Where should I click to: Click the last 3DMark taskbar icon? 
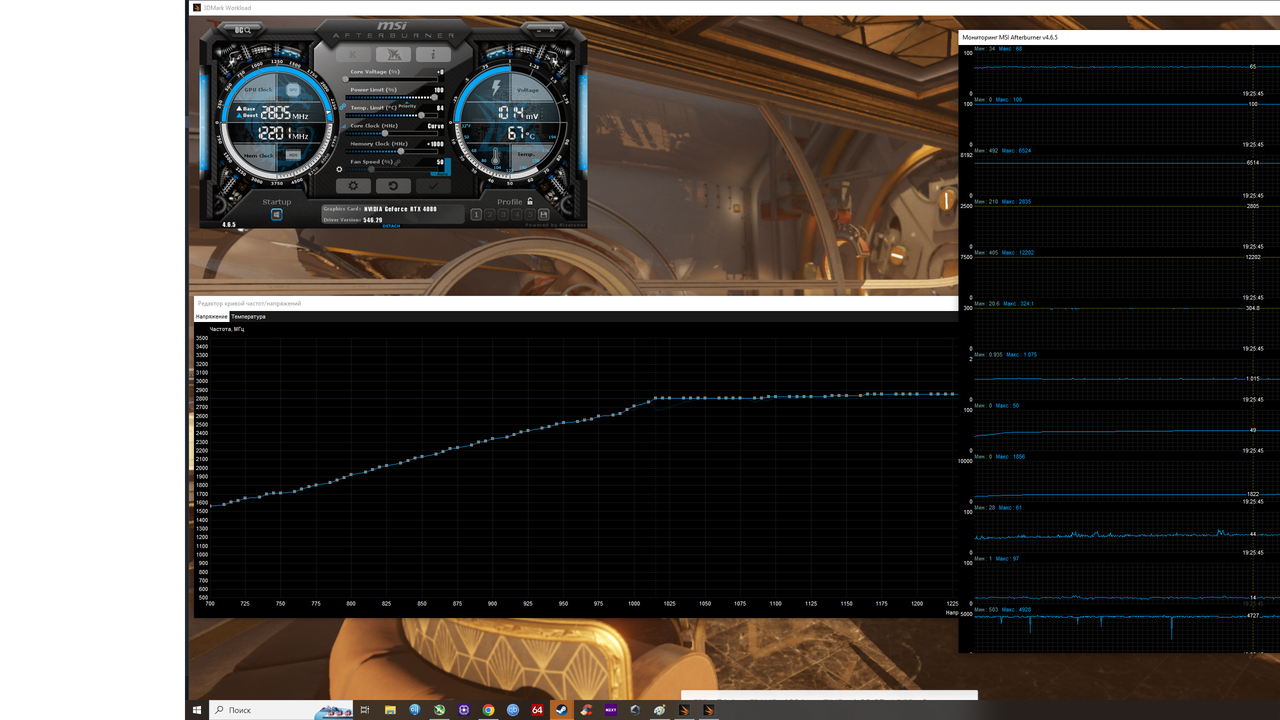(709, 710)
